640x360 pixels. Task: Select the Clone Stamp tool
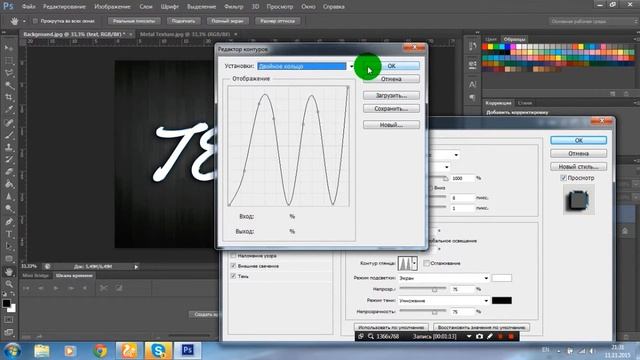9,147
